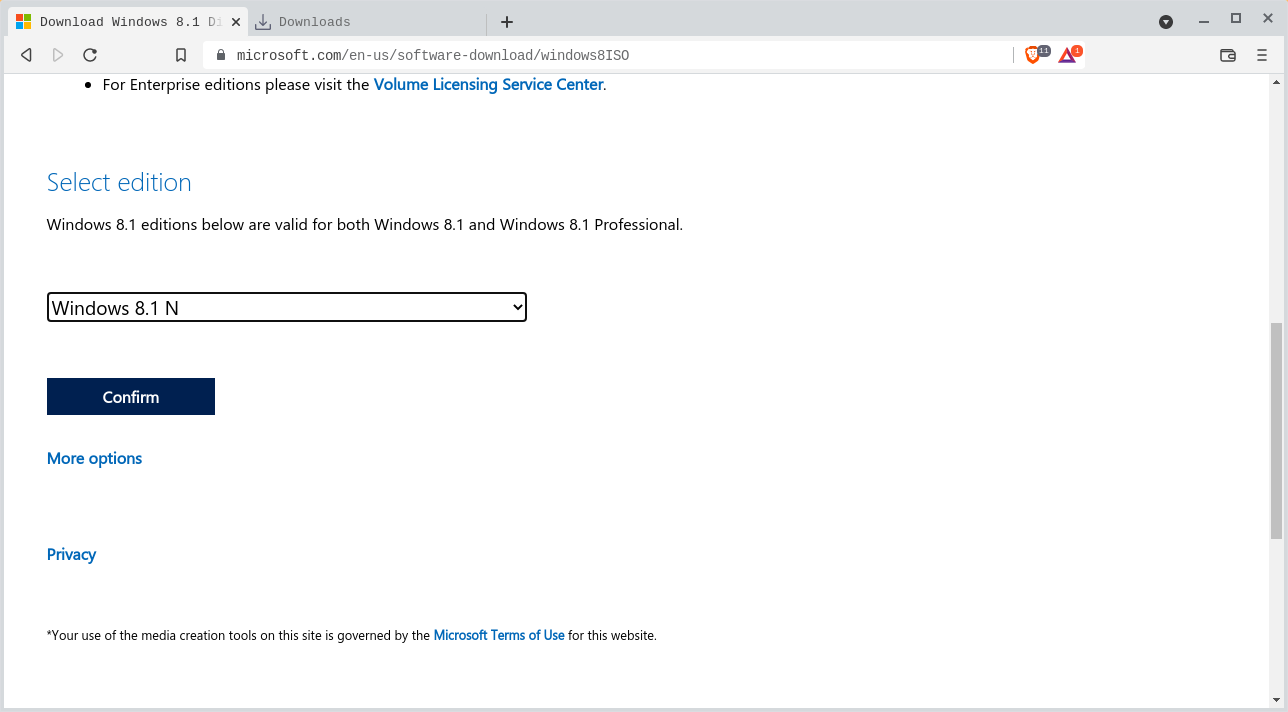
Task: Click the vertical page scrollbar thumb
Action: [x=1276, y=430]
